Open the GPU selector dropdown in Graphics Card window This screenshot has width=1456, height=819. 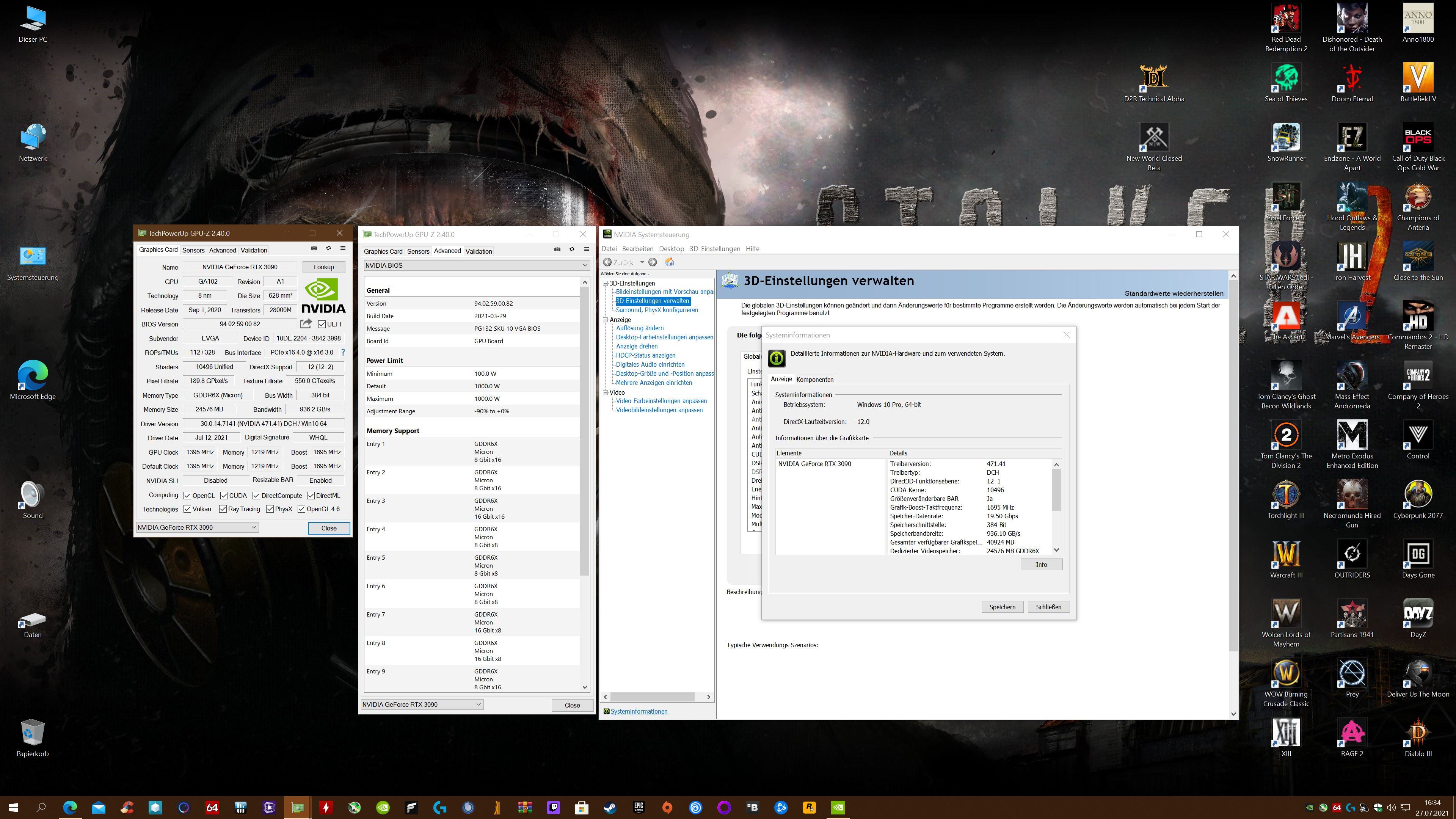pyautogui.click(x=197, y=527)
